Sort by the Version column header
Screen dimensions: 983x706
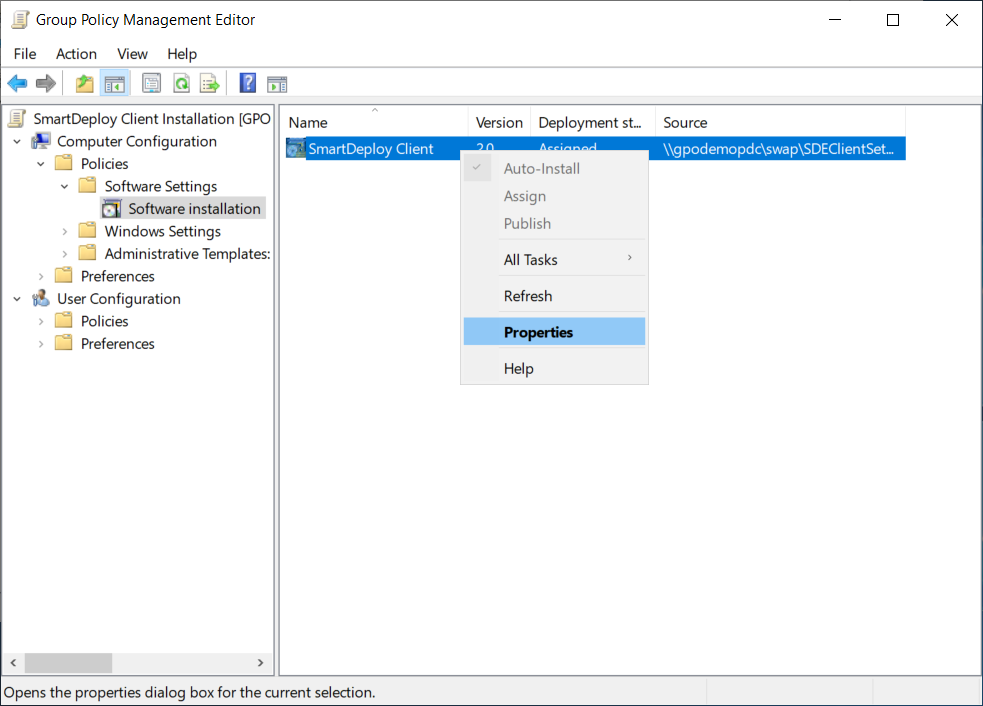(500, 122)
